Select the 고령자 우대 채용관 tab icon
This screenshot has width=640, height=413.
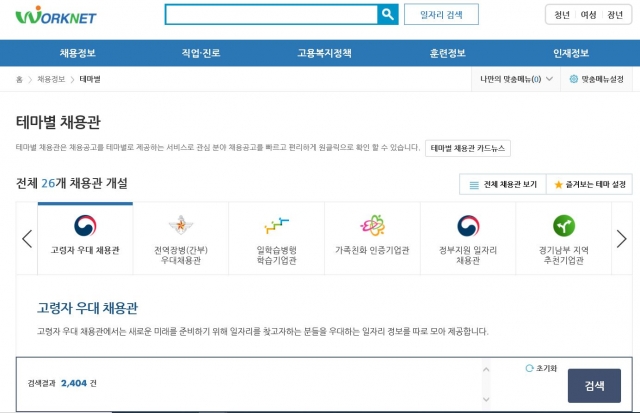click(x=85, y=226)
